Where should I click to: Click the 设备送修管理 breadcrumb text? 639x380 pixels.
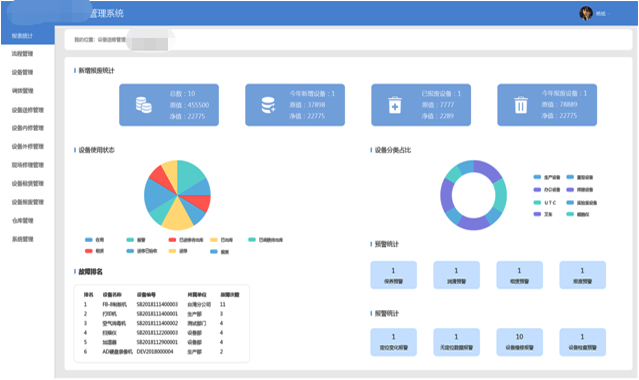[x=112, y=40]
